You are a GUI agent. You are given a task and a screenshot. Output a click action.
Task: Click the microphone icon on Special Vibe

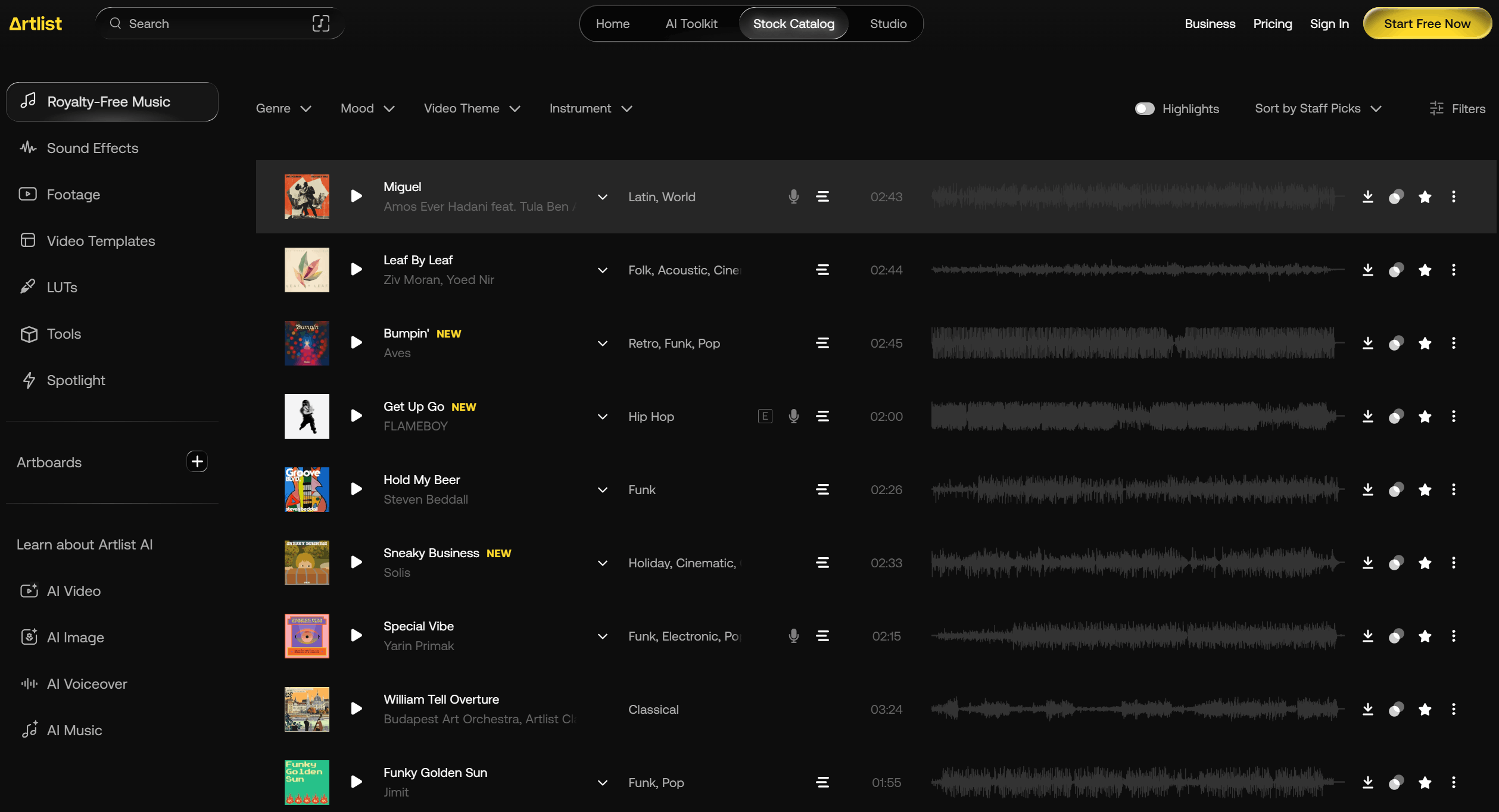(x=793, y=636)
